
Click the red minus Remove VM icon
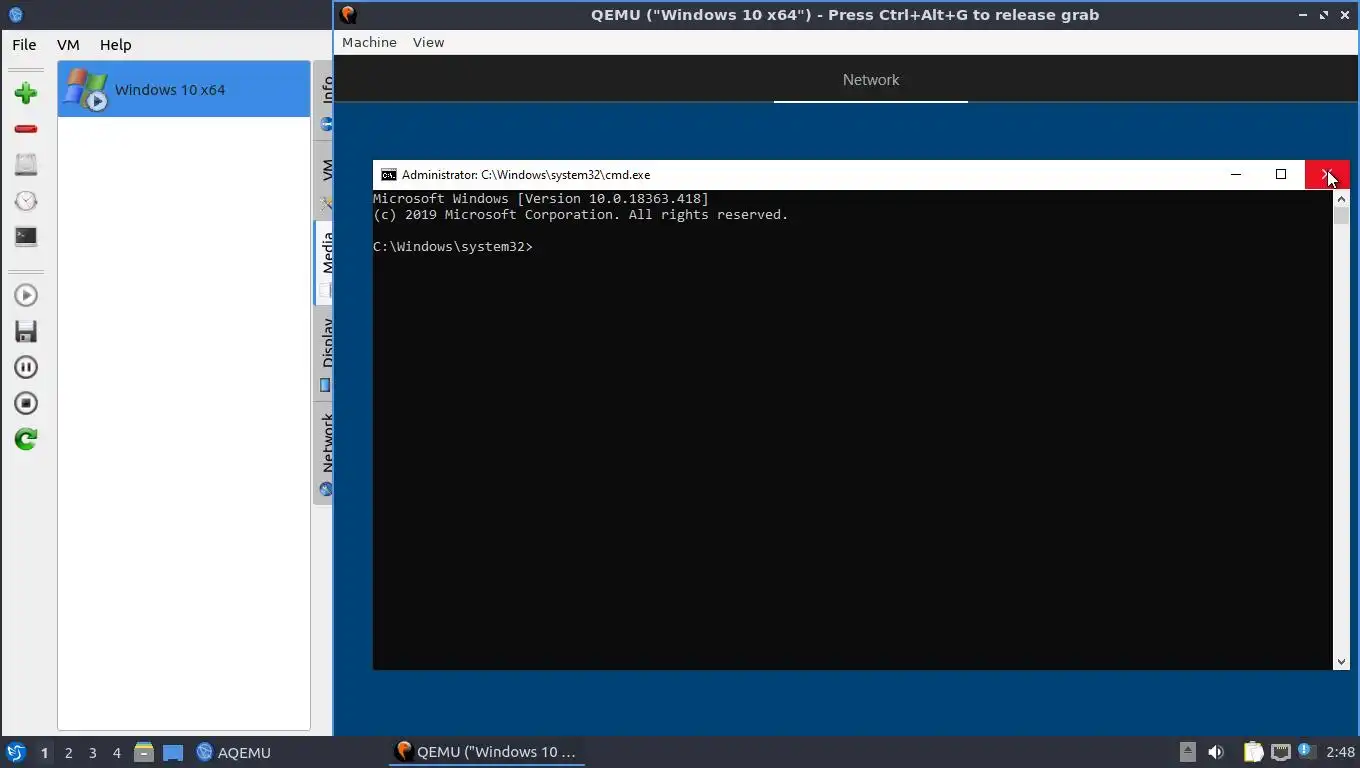point(26,129)
